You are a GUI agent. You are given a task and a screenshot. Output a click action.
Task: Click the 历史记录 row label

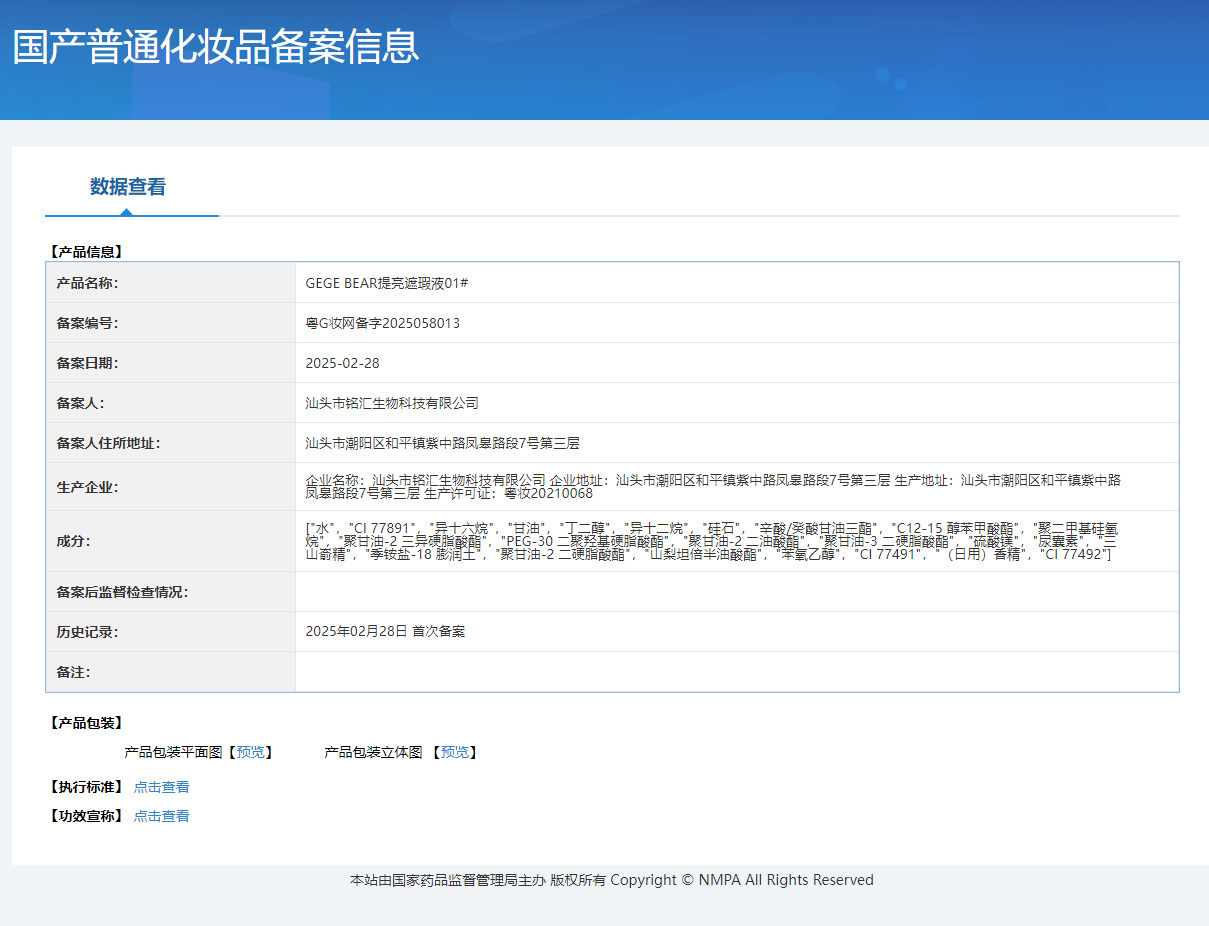coord(87,632)
